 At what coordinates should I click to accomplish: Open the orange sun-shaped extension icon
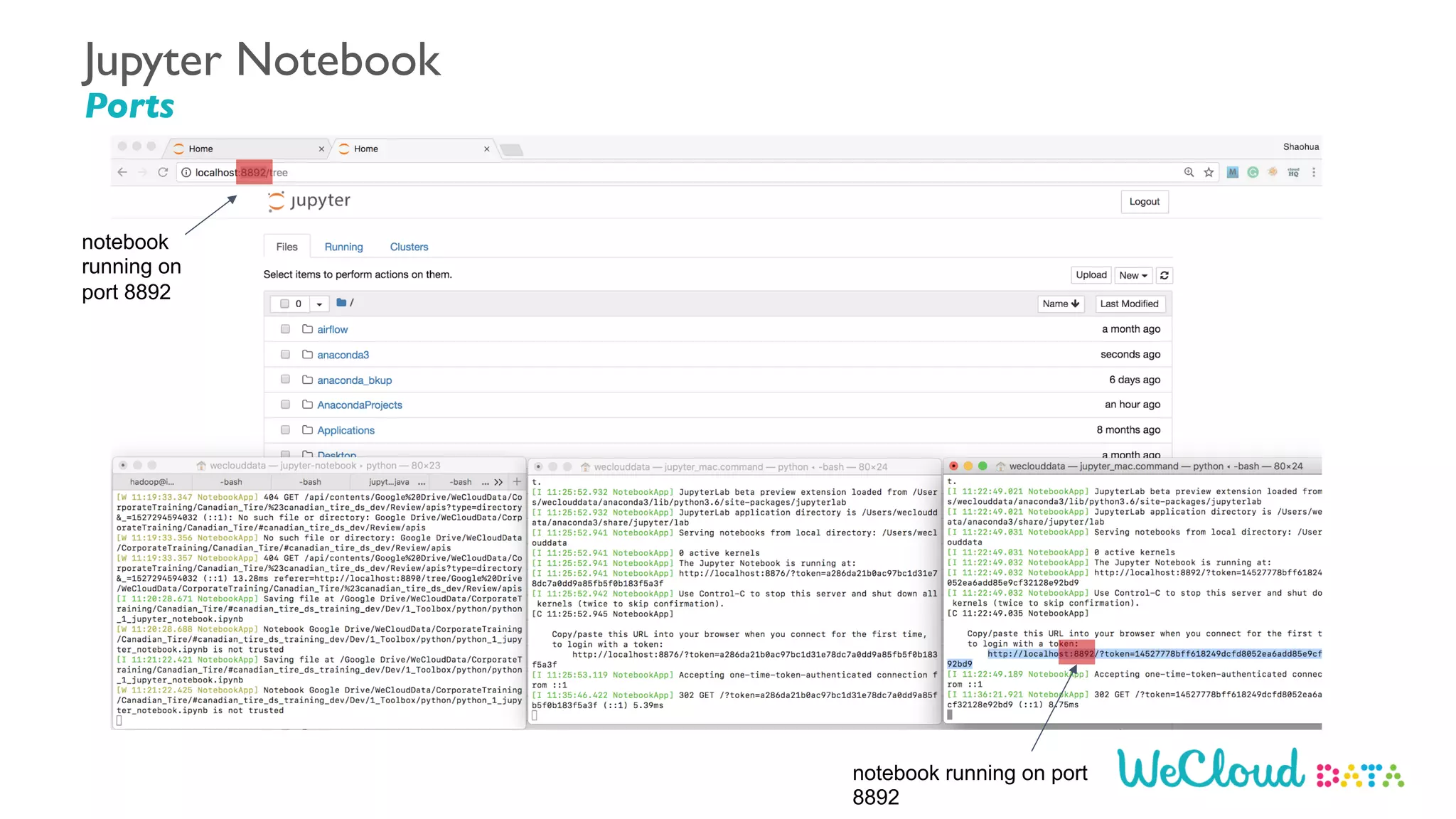click(x=1273, y=172)
